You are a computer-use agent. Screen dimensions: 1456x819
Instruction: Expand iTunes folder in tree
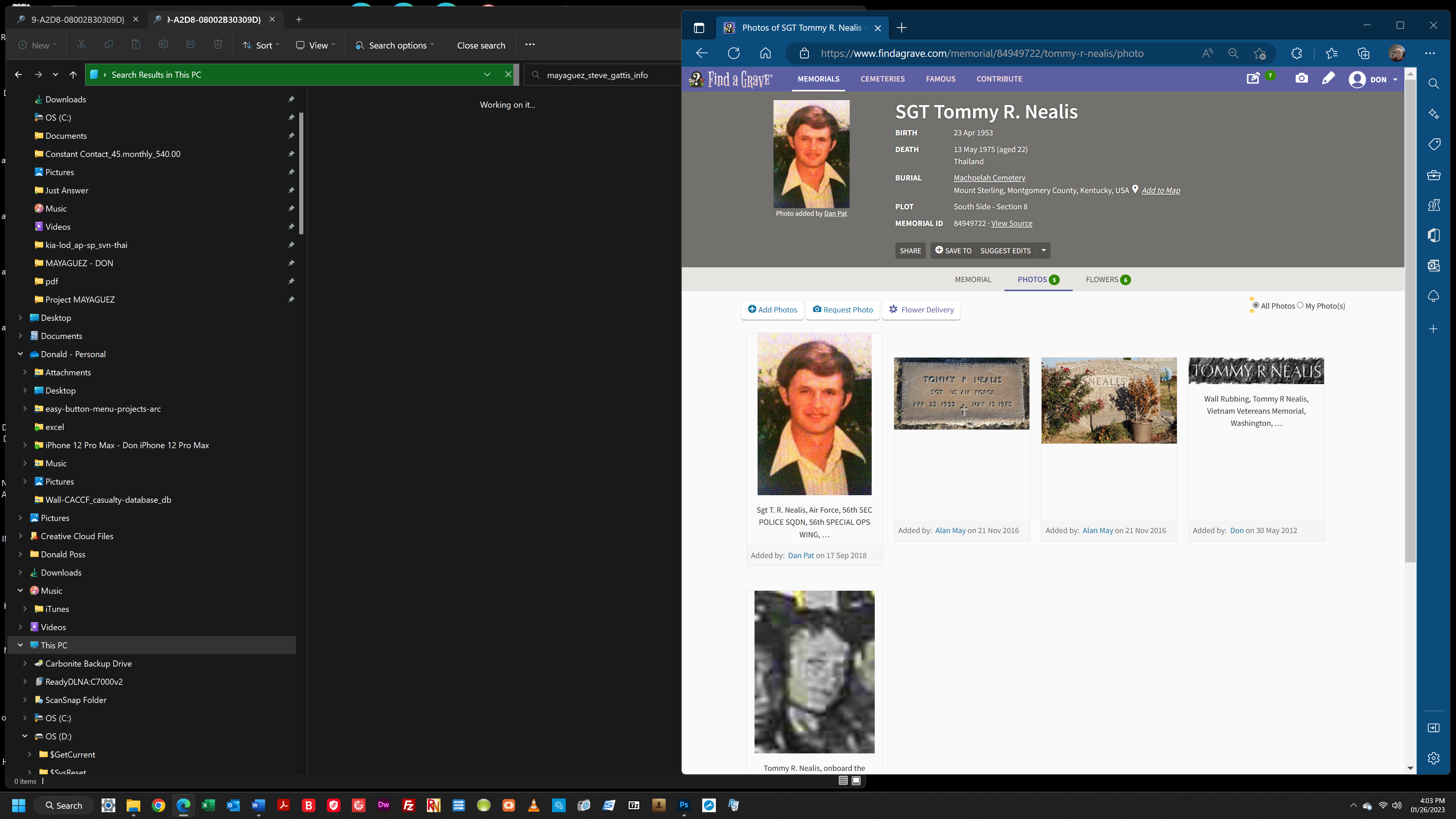click(25, 609)
